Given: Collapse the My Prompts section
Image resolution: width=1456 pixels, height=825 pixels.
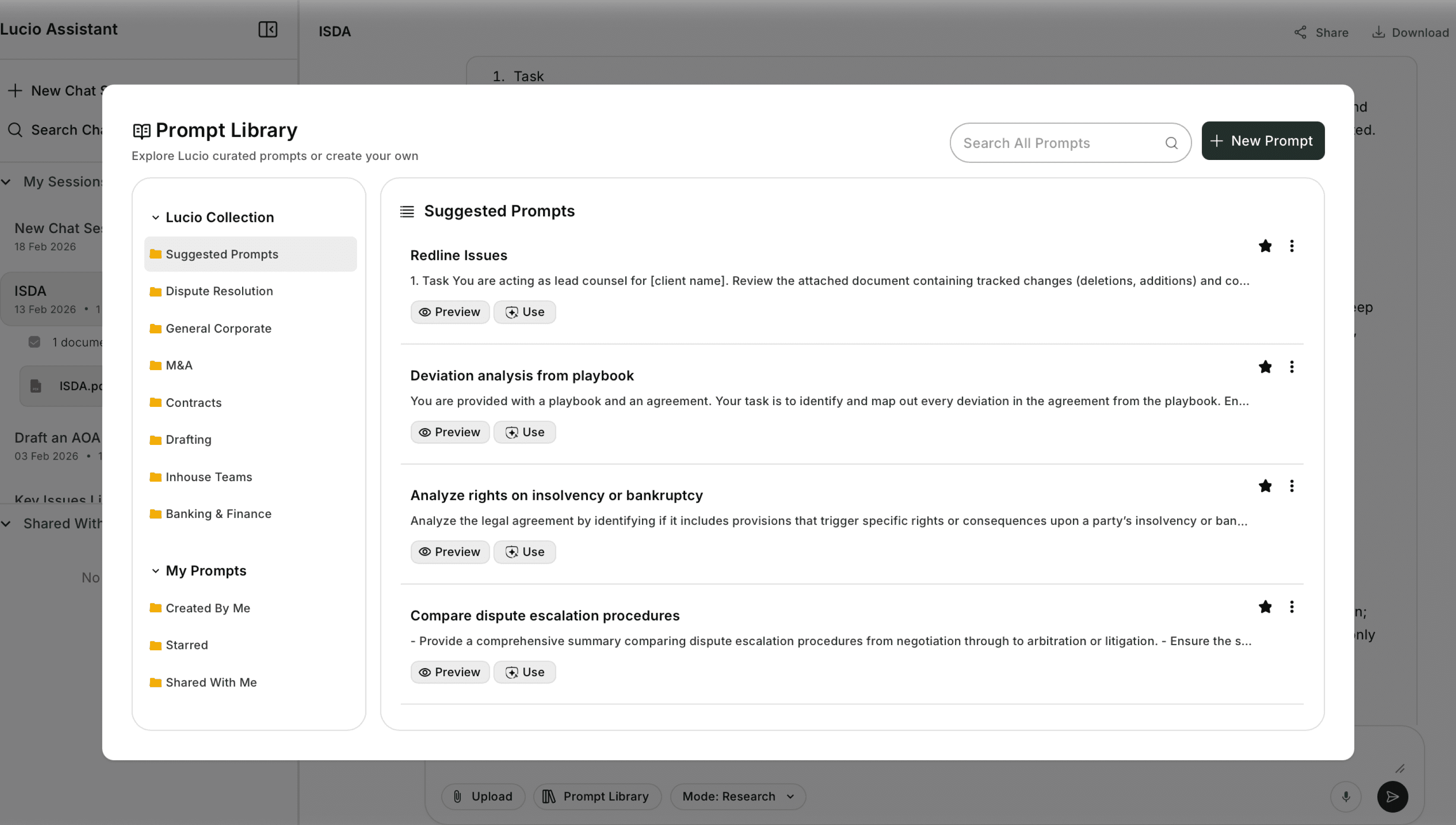Looking at the screenshot, I should pyautogui.click(x=156, y=571).
